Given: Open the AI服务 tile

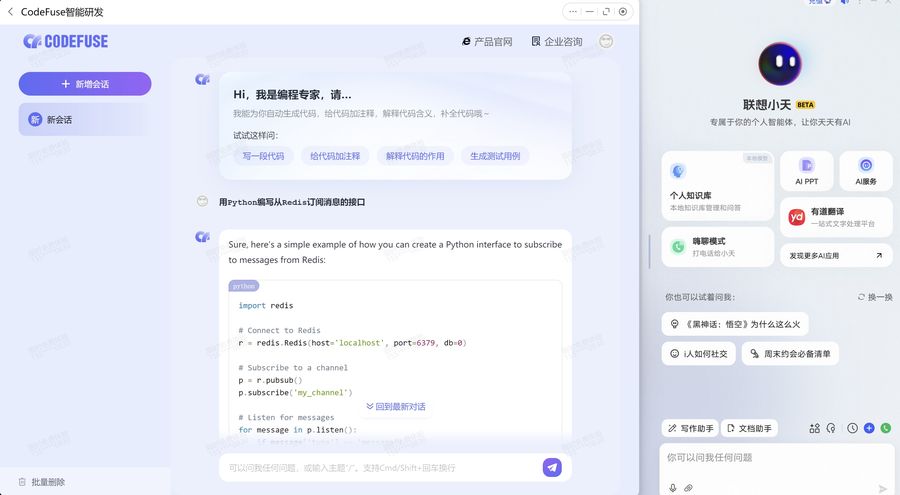Looking at the screenshot, I should click(x=866, y=171).
